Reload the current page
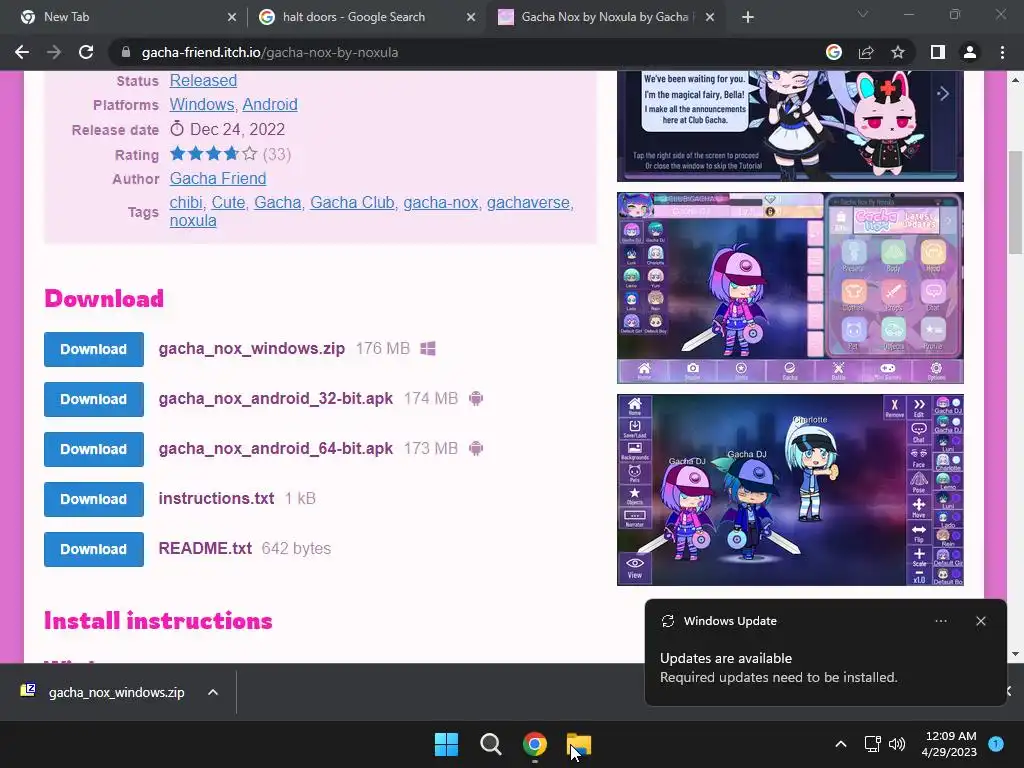The height and width of the screenshot is (768, 1024). [86, 52]
